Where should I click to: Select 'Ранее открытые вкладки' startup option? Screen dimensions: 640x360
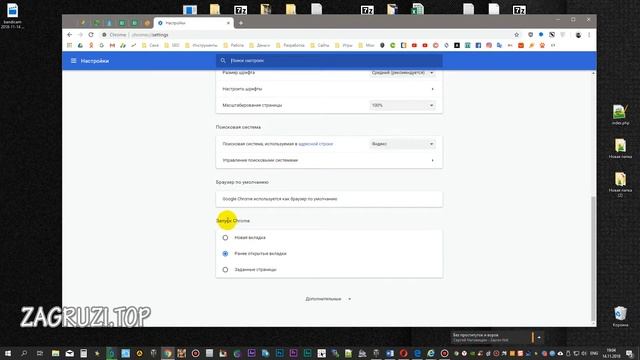pyautogui.click(x=225, y=253)
